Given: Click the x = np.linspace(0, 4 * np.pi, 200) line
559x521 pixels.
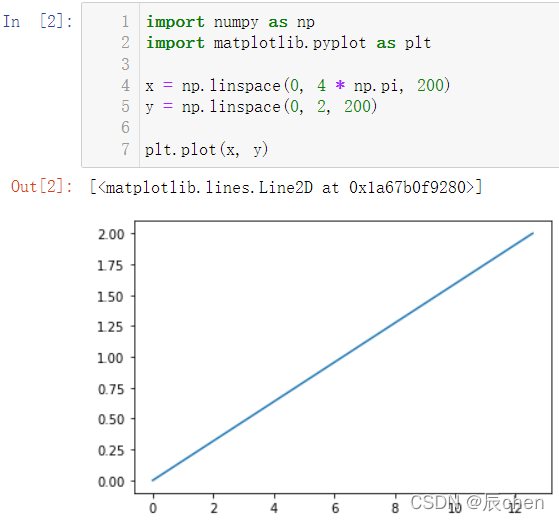Looking at the screenshot, I should (298, 86).
